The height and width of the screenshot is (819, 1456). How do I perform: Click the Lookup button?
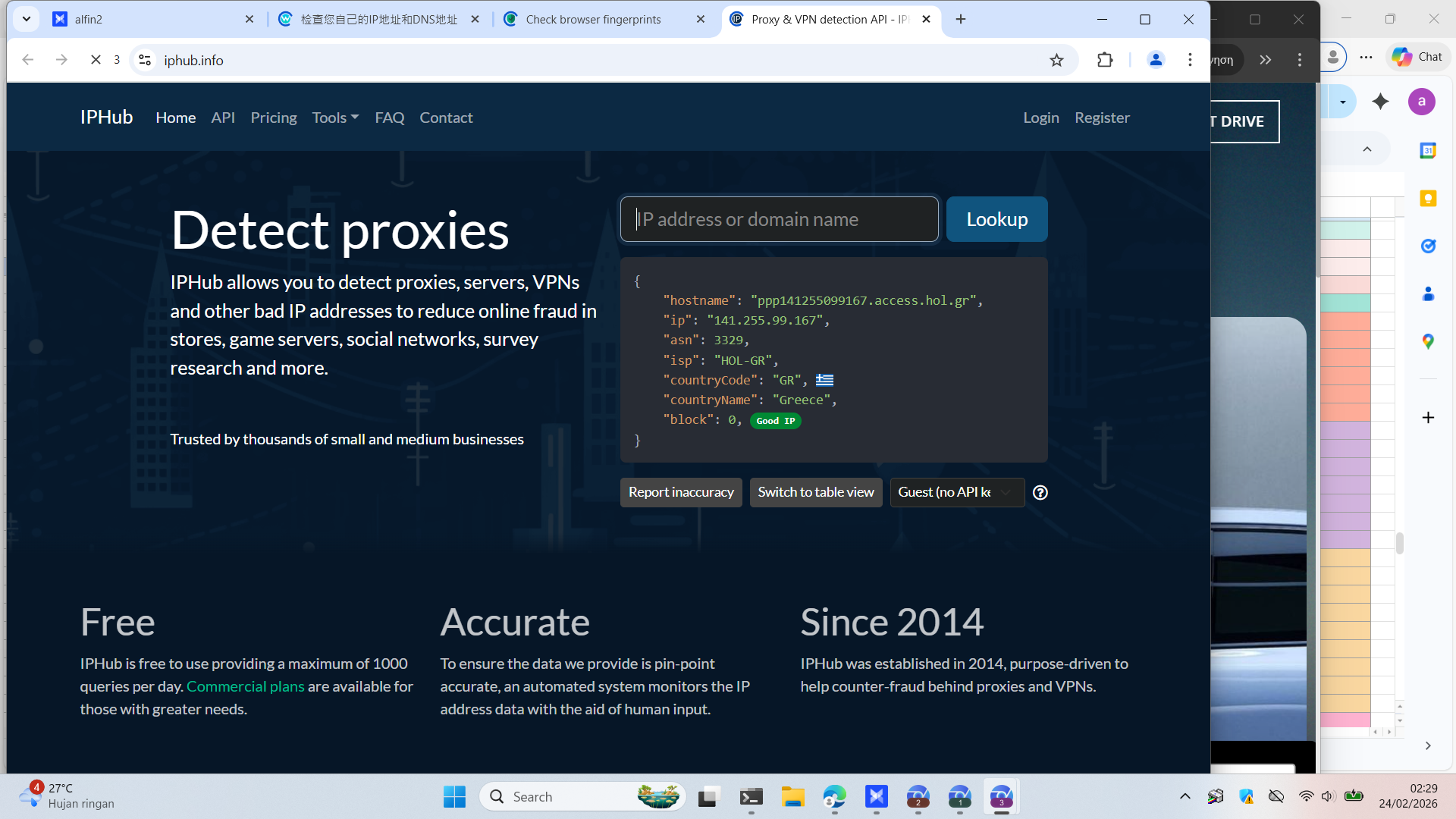(x=996, y=220)
